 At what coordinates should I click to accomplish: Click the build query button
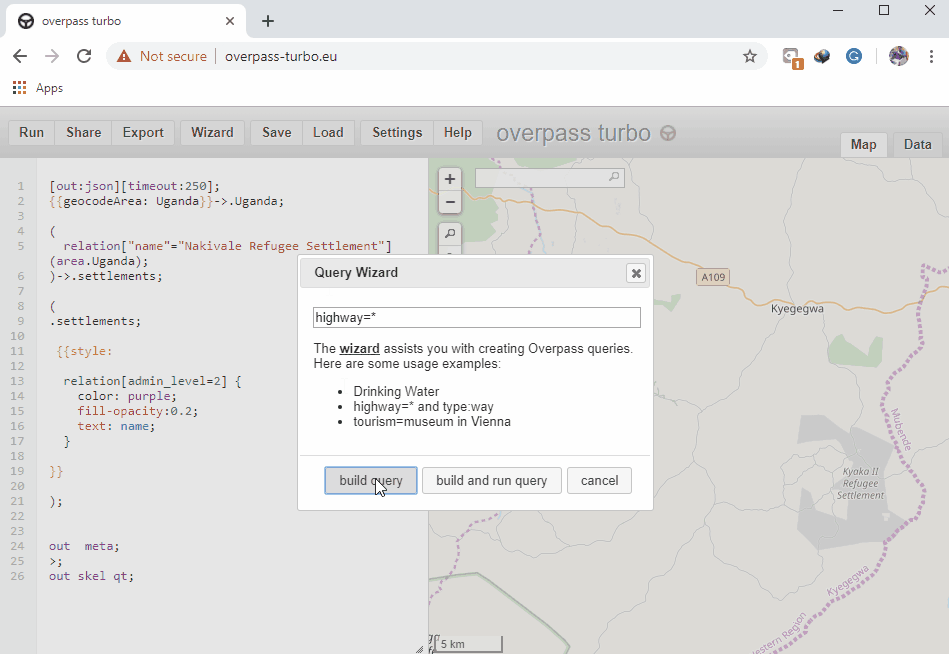(370, 481)
